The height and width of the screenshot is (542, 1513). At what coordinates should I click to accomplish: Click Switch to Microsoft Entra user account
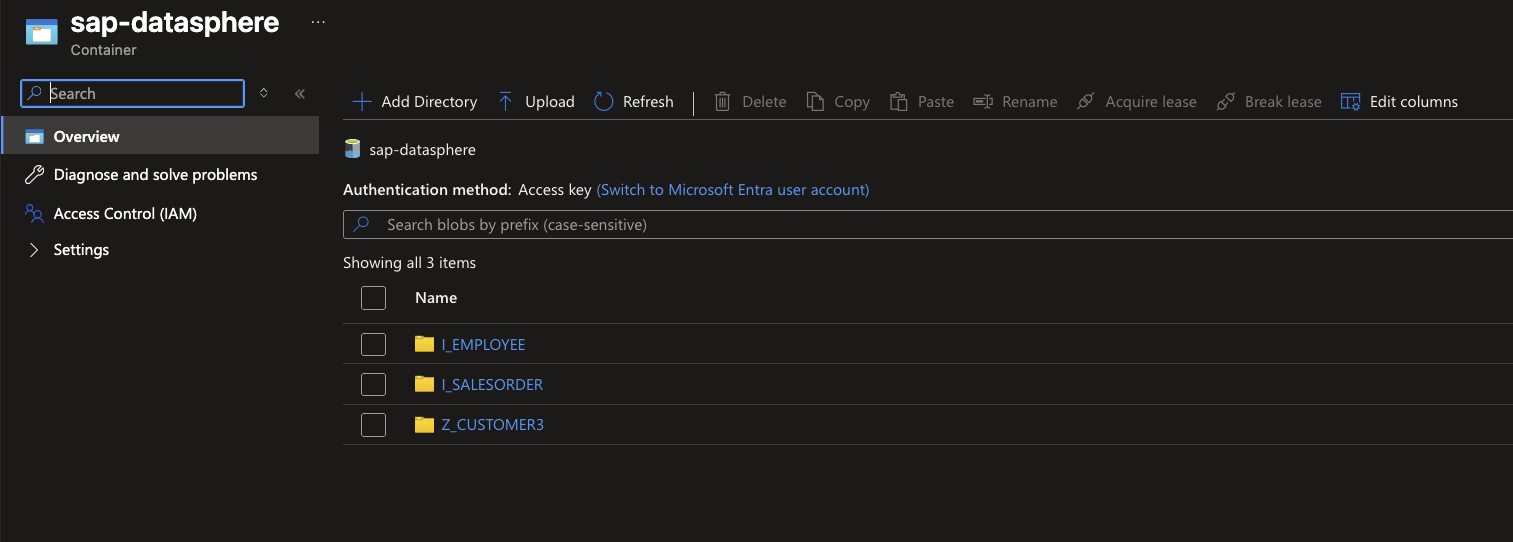click(733, 190)
